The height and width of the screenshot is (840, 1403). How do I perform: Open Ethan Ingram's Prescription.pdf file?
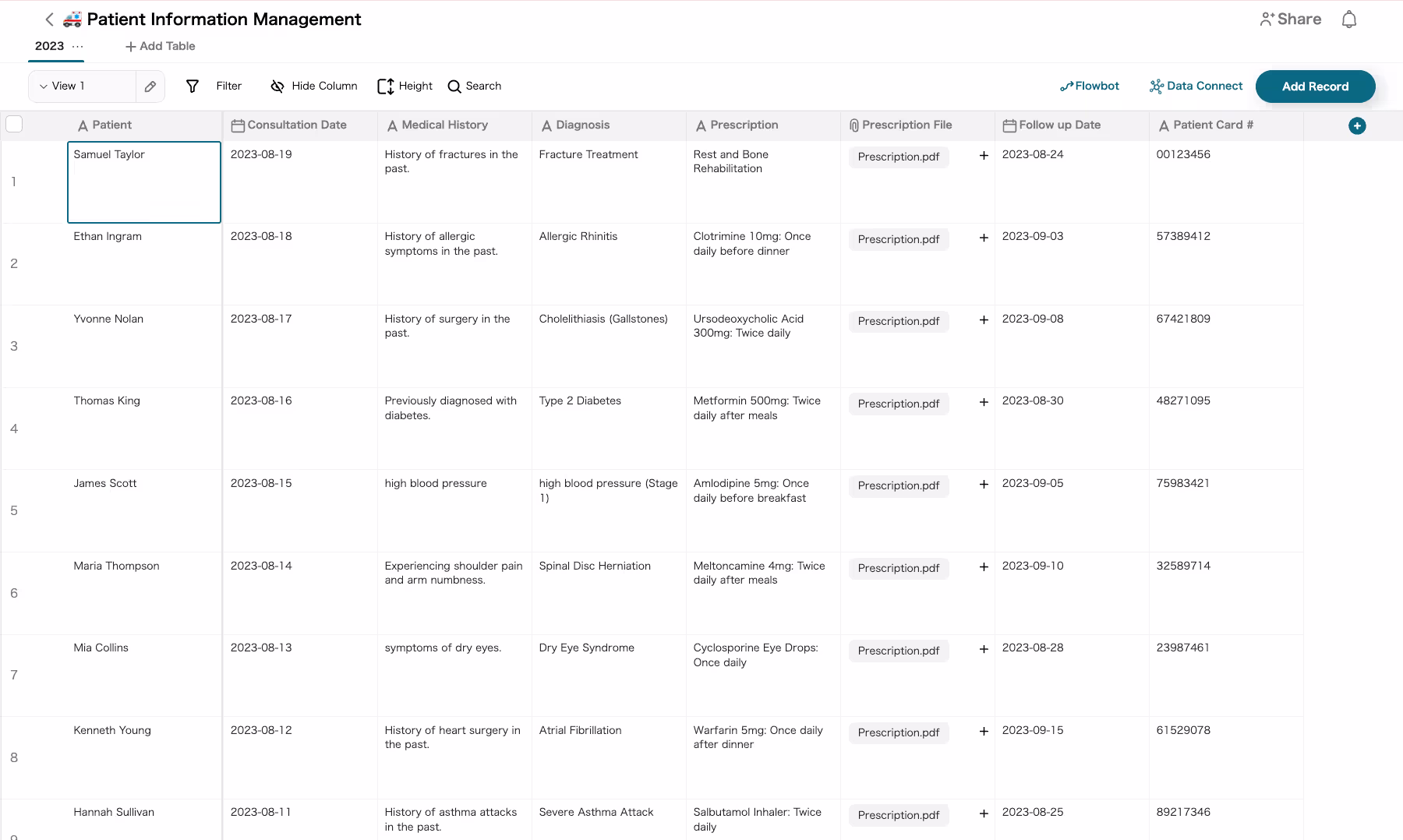898,239
